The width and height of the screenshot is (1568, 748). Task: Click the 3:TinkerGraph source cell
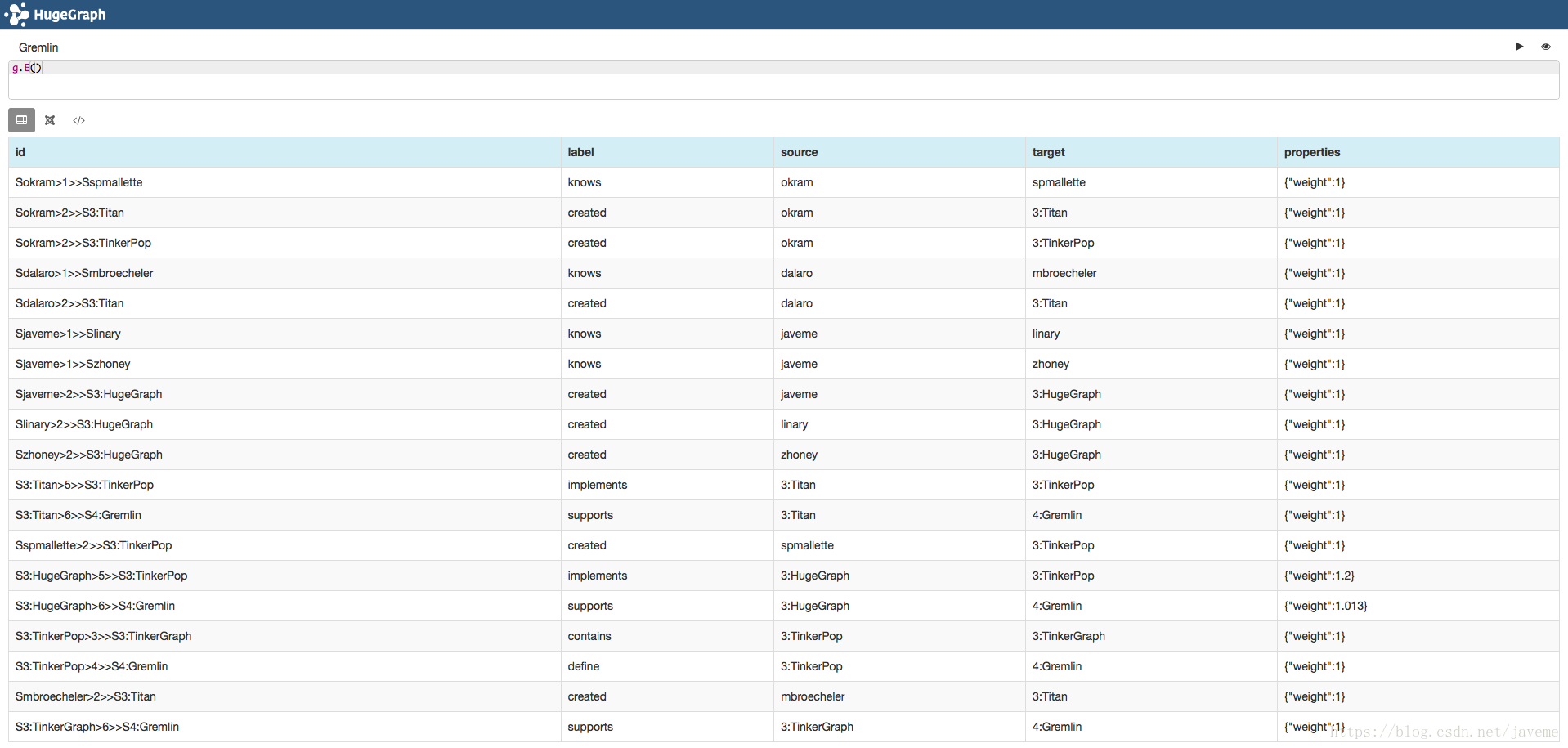pyautogui.click(x=899, y=727)
